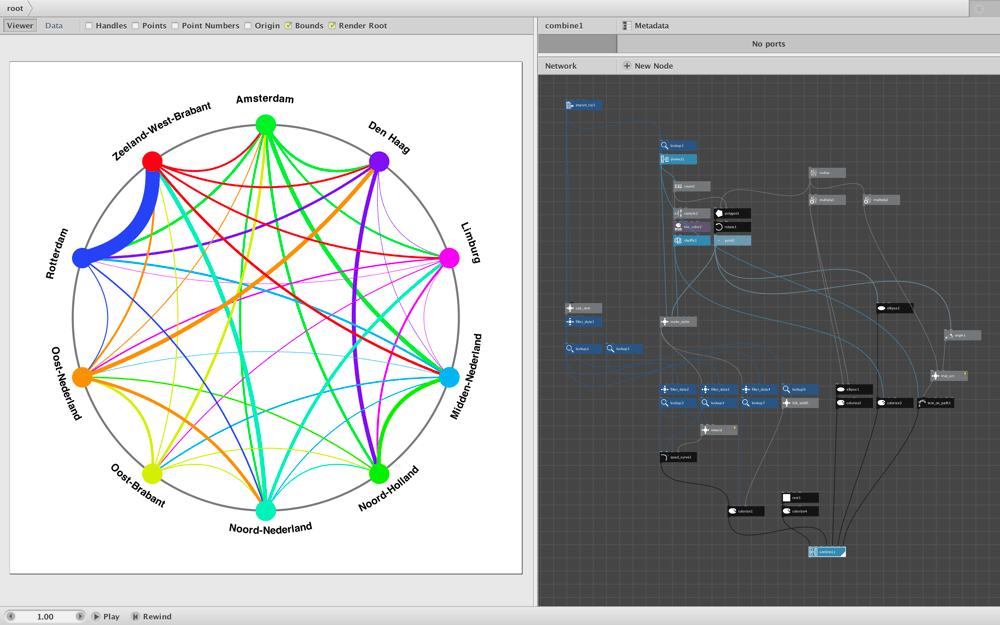Click the red Zeeland-West-Brabant circle

(152, 161)
